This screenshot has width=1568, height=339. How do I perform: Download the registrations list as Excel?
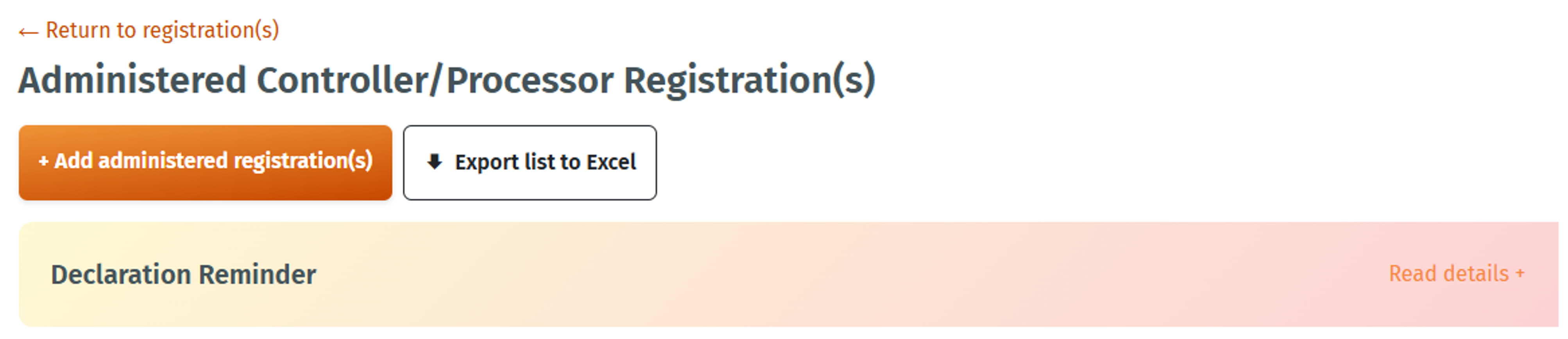click(x=529, y=163)
